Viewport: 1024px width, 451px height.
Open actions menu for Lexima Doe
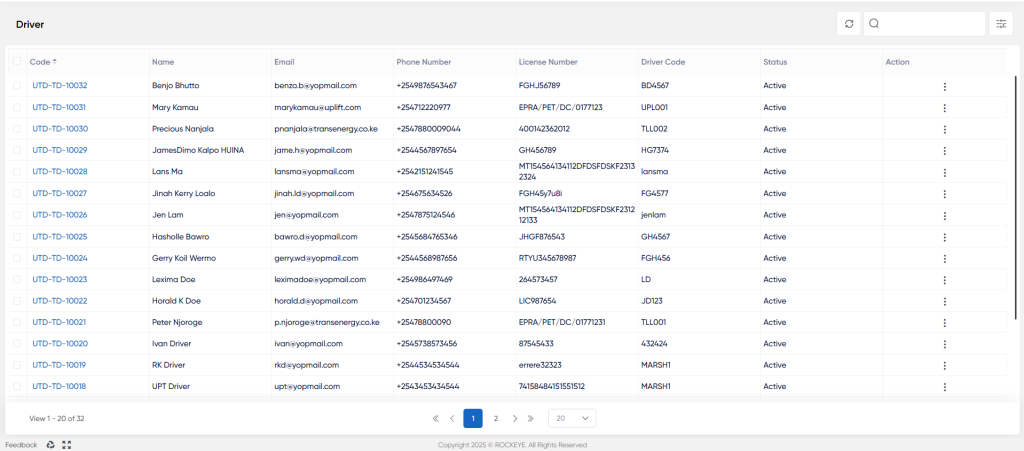(944, 280)
